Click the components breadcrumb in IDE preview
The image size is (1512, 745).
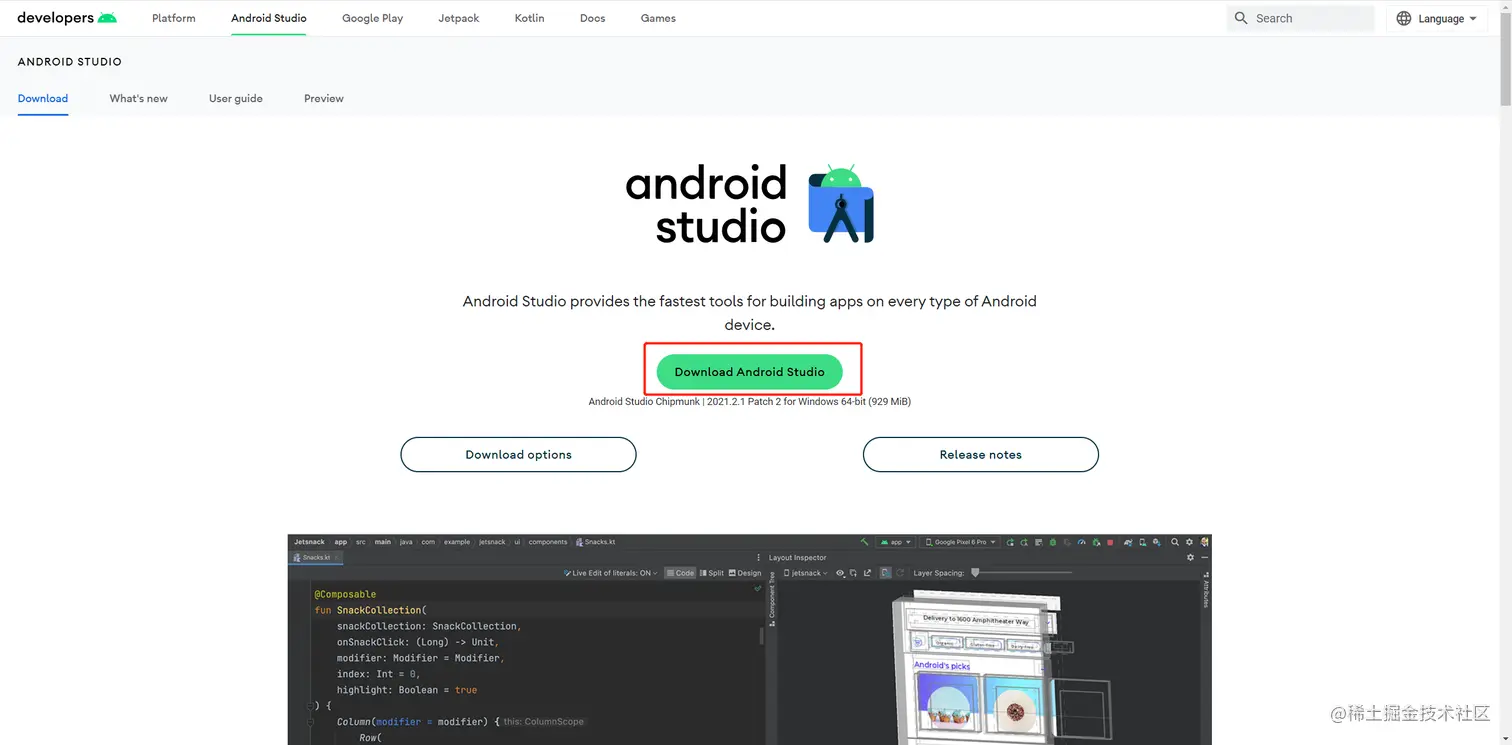548,542
